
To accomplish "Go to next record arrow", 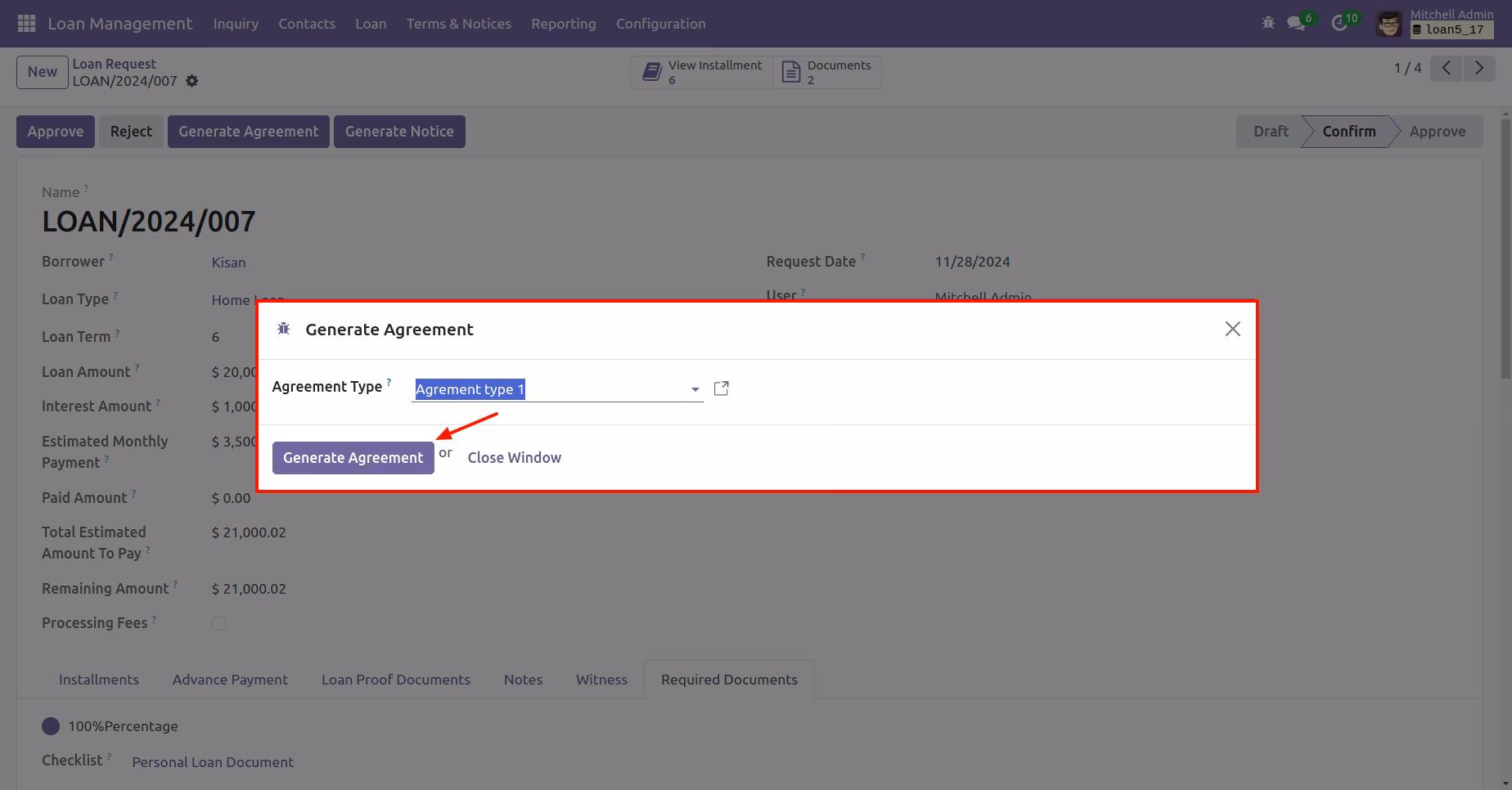I will tap(1479, 69).
